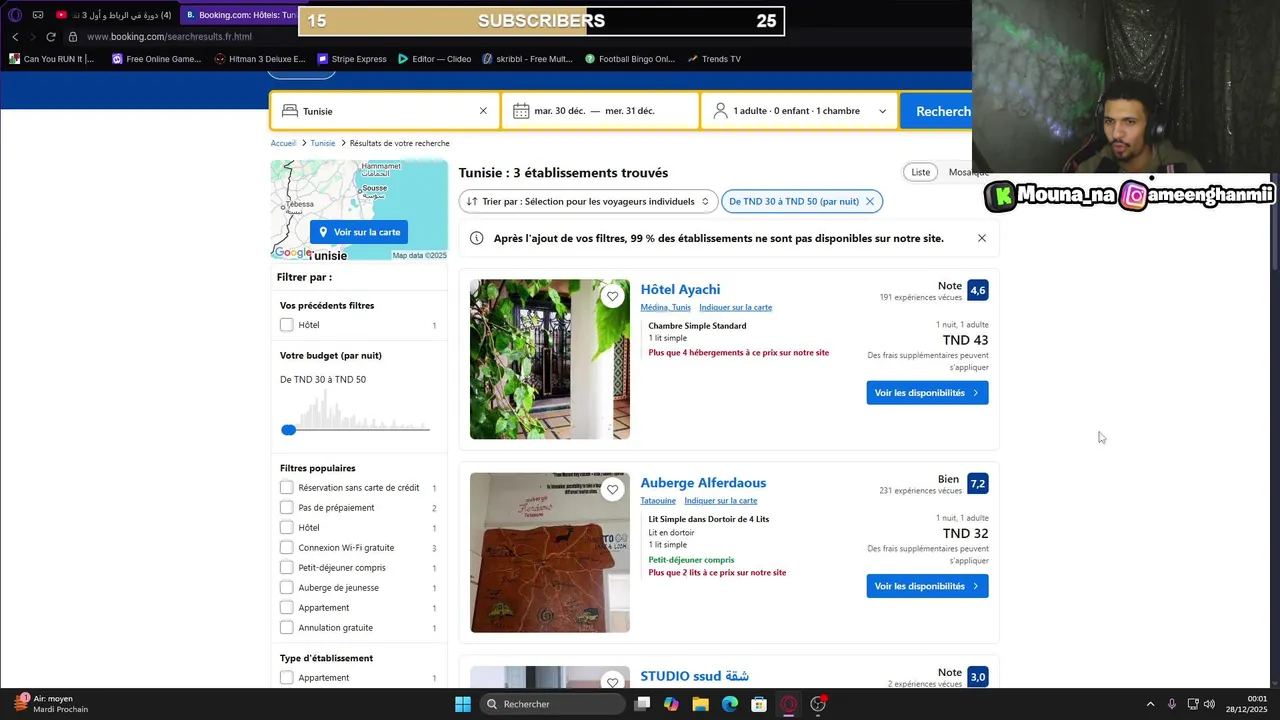Clear the Tunisie destination with the X
The height and width of the screenshot is (720, 1280).
[x=483, y=111]
